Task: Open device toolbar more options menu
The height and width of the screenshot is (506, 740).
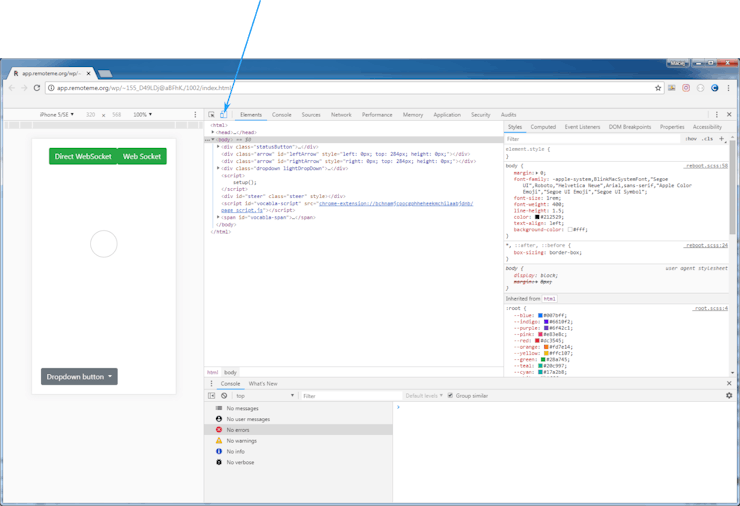Action: pos(195,115)
